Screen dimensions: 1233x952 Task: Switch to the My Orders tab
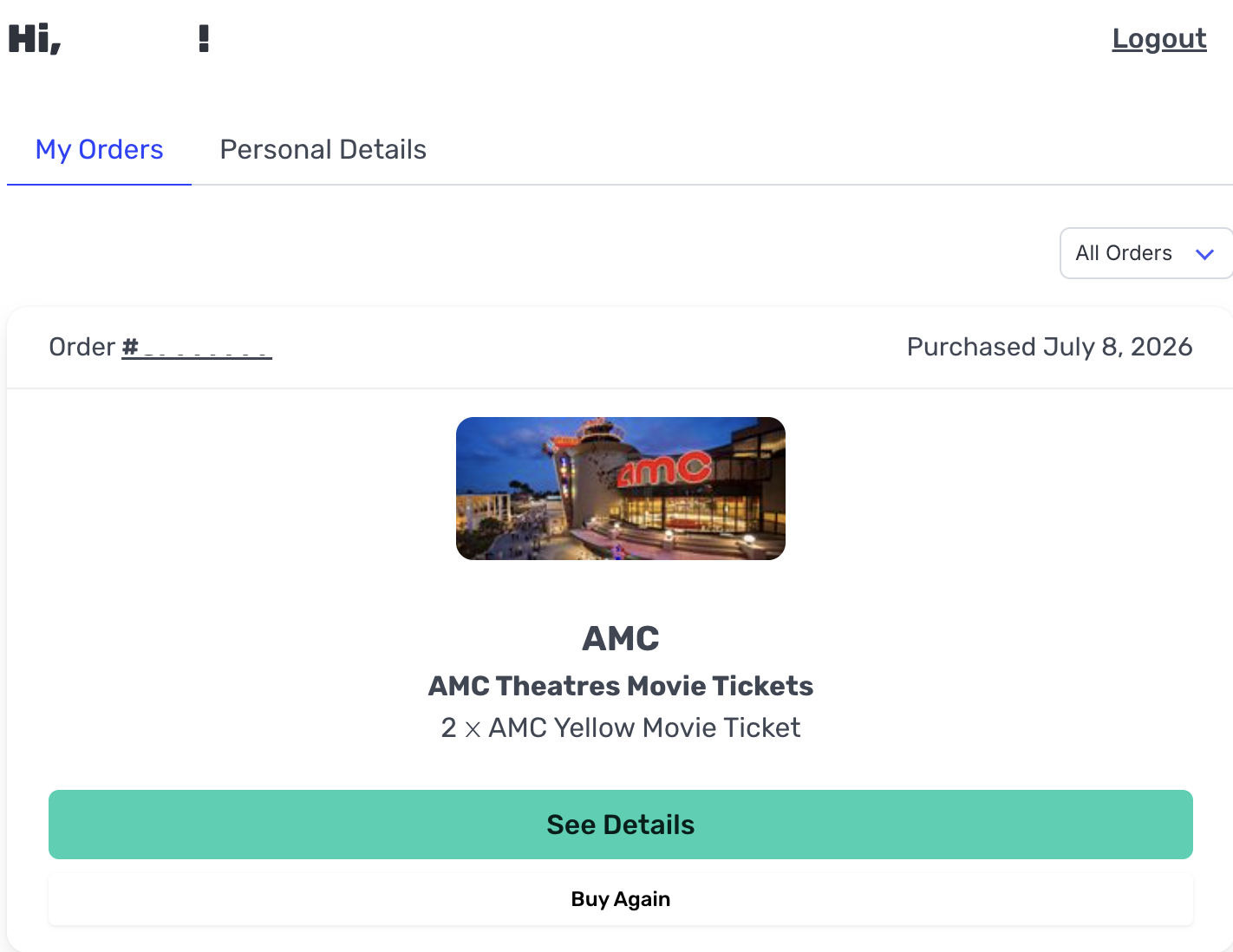99,149
